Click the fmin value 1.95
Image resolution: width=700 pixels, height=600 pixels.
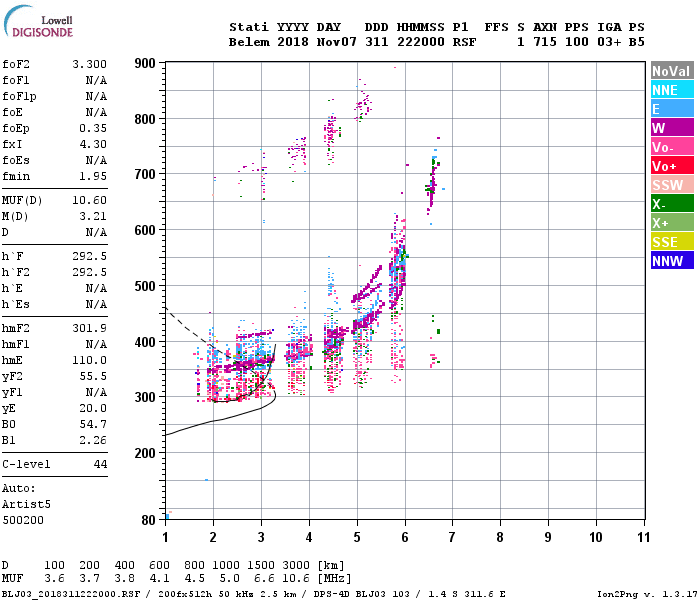point(93,176)
